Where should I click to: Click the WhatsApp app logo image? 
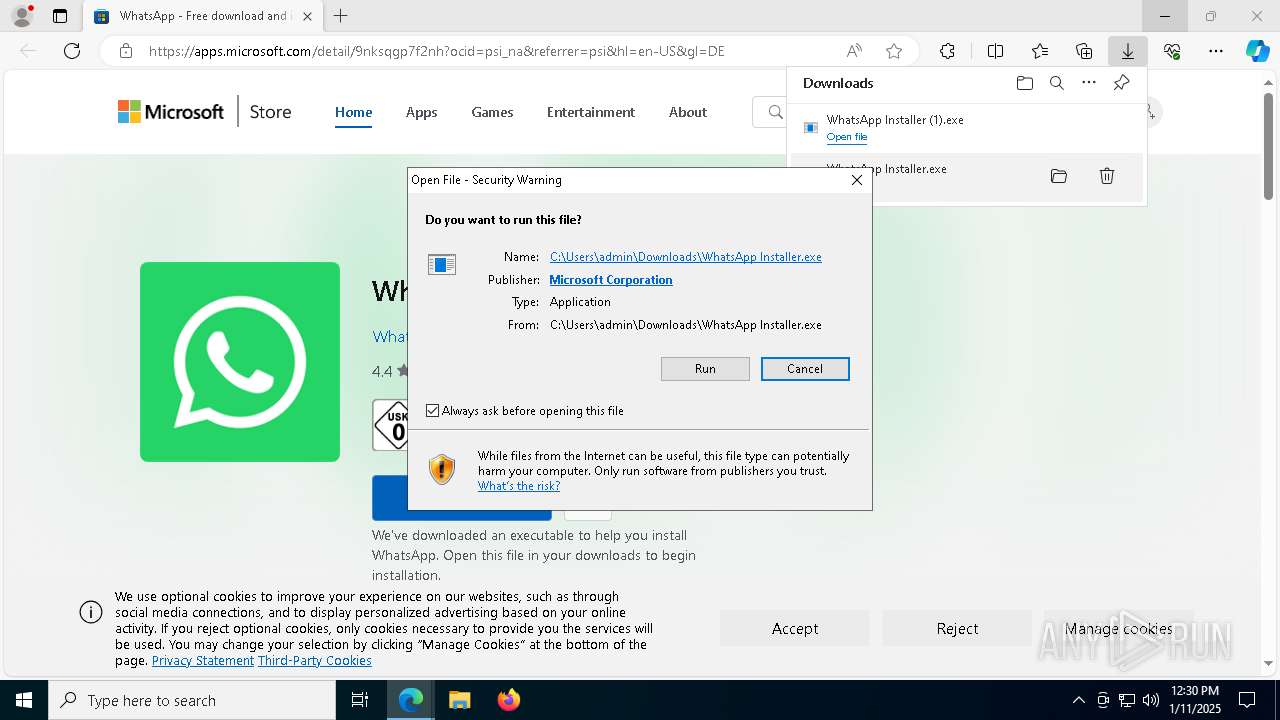[240, 362]
